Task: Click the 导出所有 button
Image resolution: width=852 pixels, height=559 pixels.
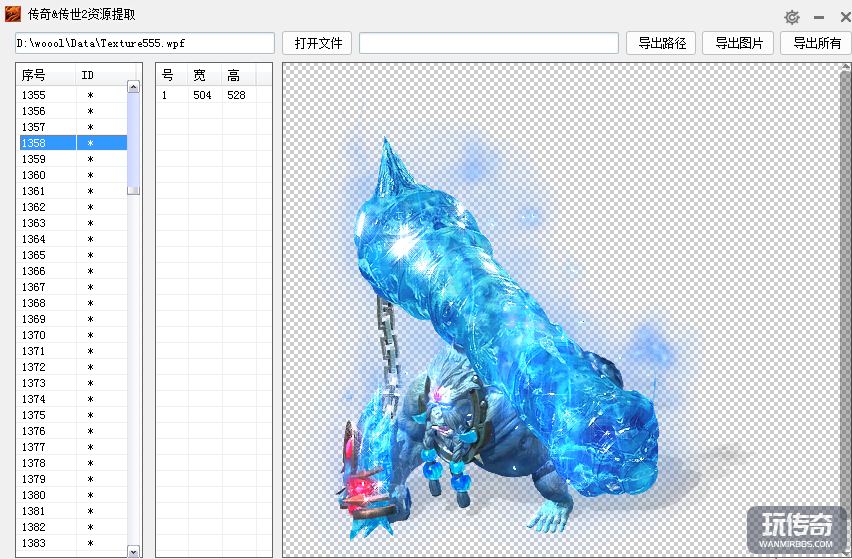Action: coord(816,43)
